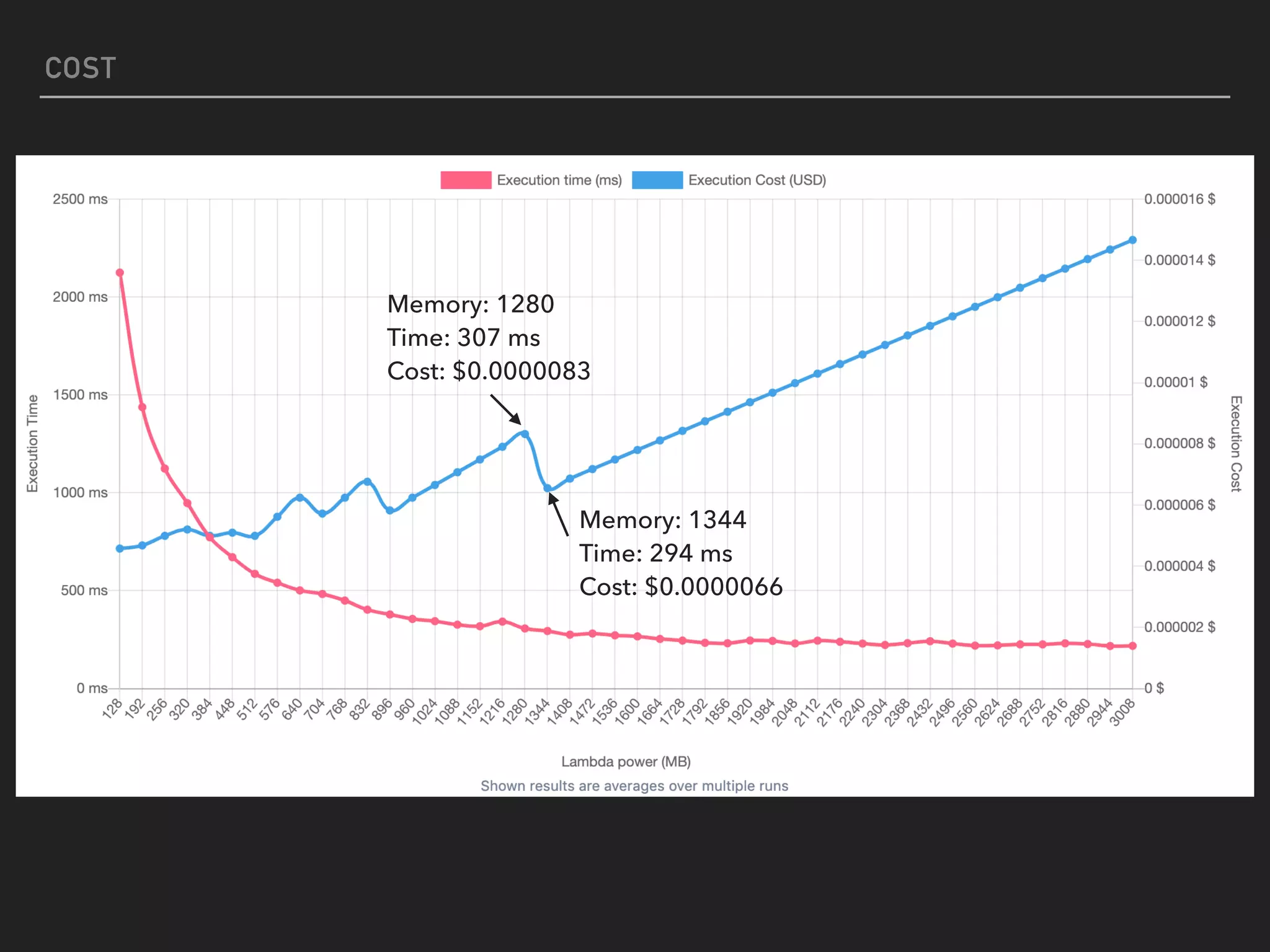The width and height of the screenshot is (1270, 952).
Task: Select the blue cost data point at 1344 MB
Action: (x=548, y=488)
